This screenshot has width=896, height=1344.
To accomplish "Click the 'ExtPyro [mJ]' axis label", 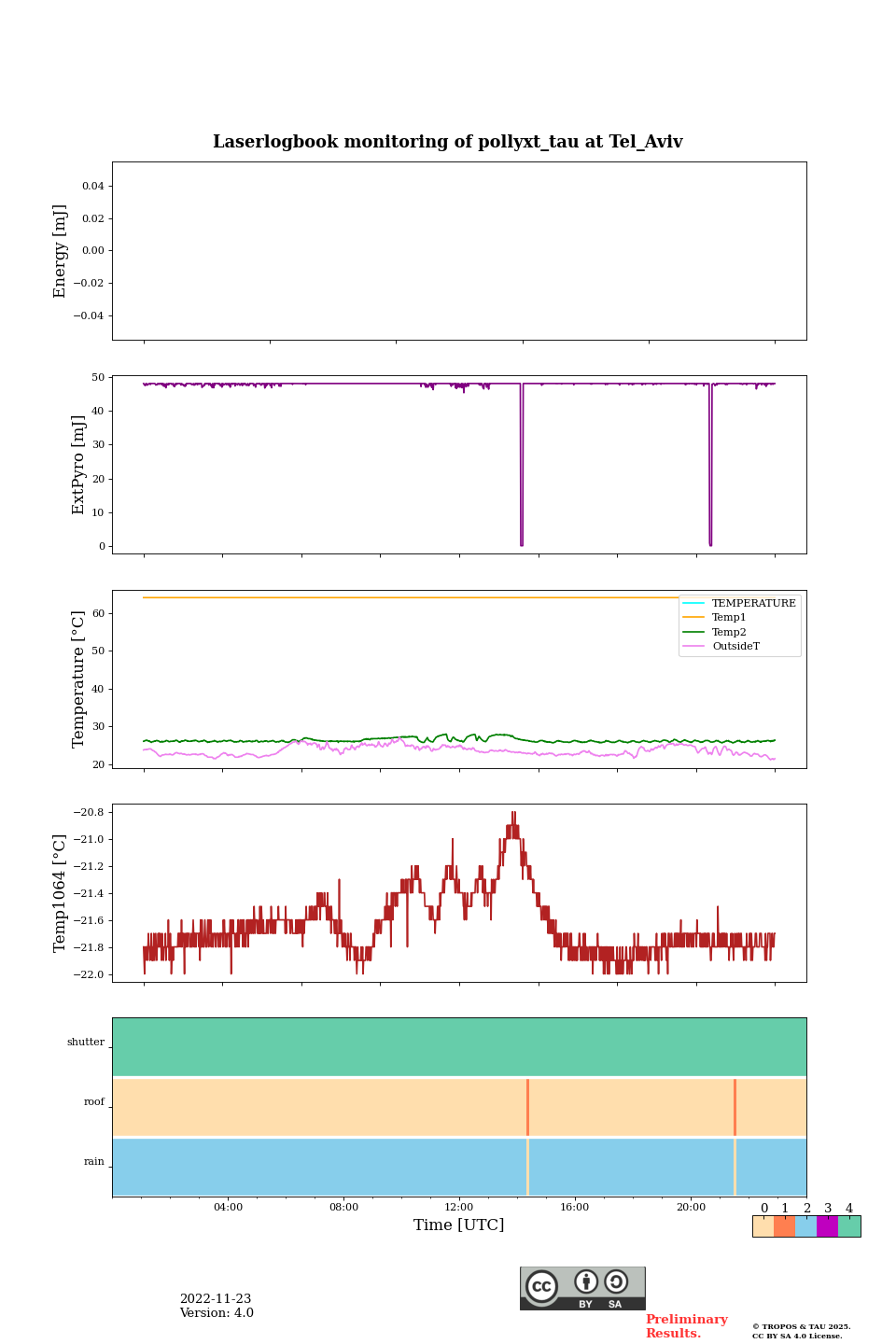I will coord(78,465).
